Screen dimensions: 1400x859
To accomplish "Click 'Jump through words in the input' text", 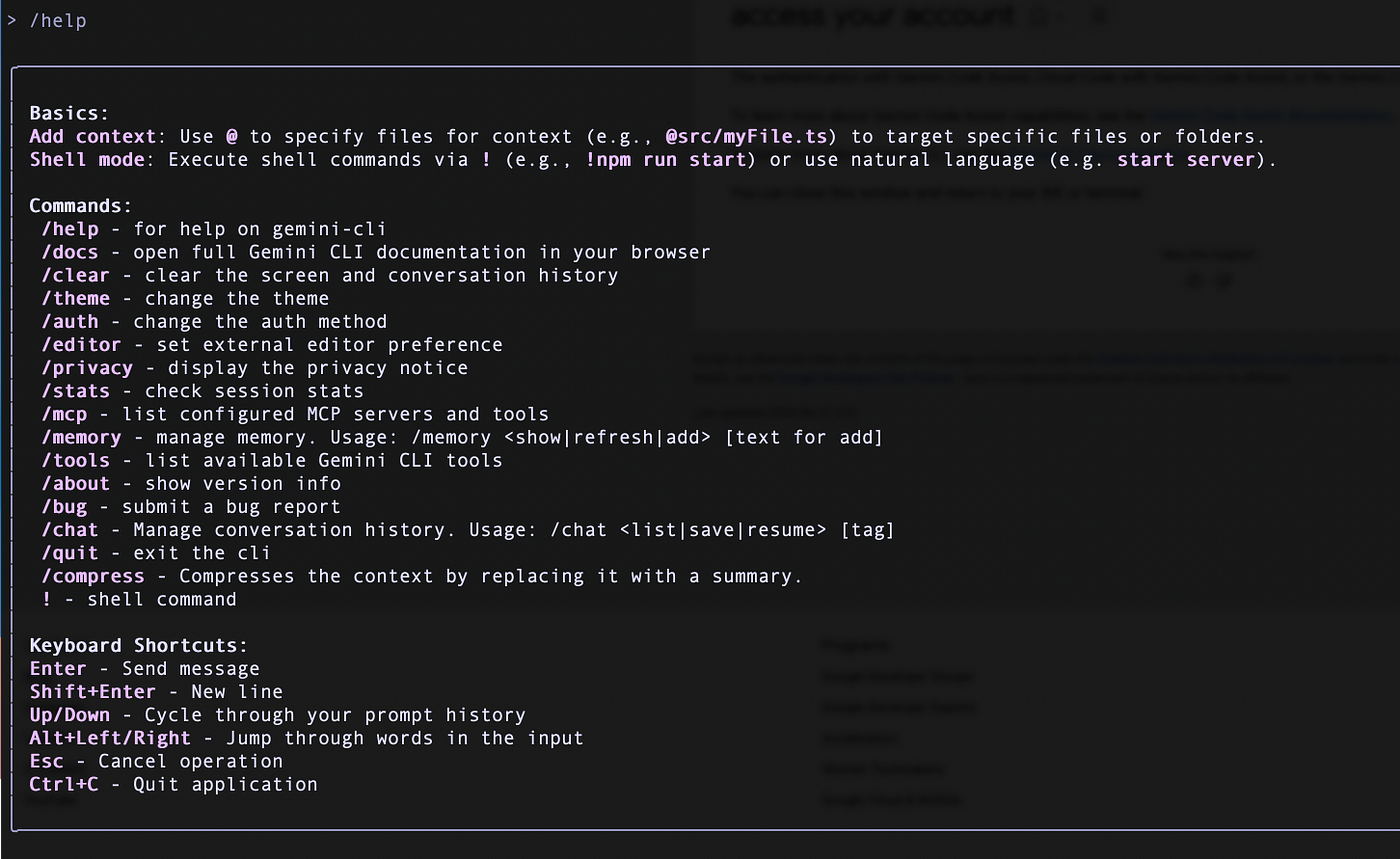I will [405, 738].
